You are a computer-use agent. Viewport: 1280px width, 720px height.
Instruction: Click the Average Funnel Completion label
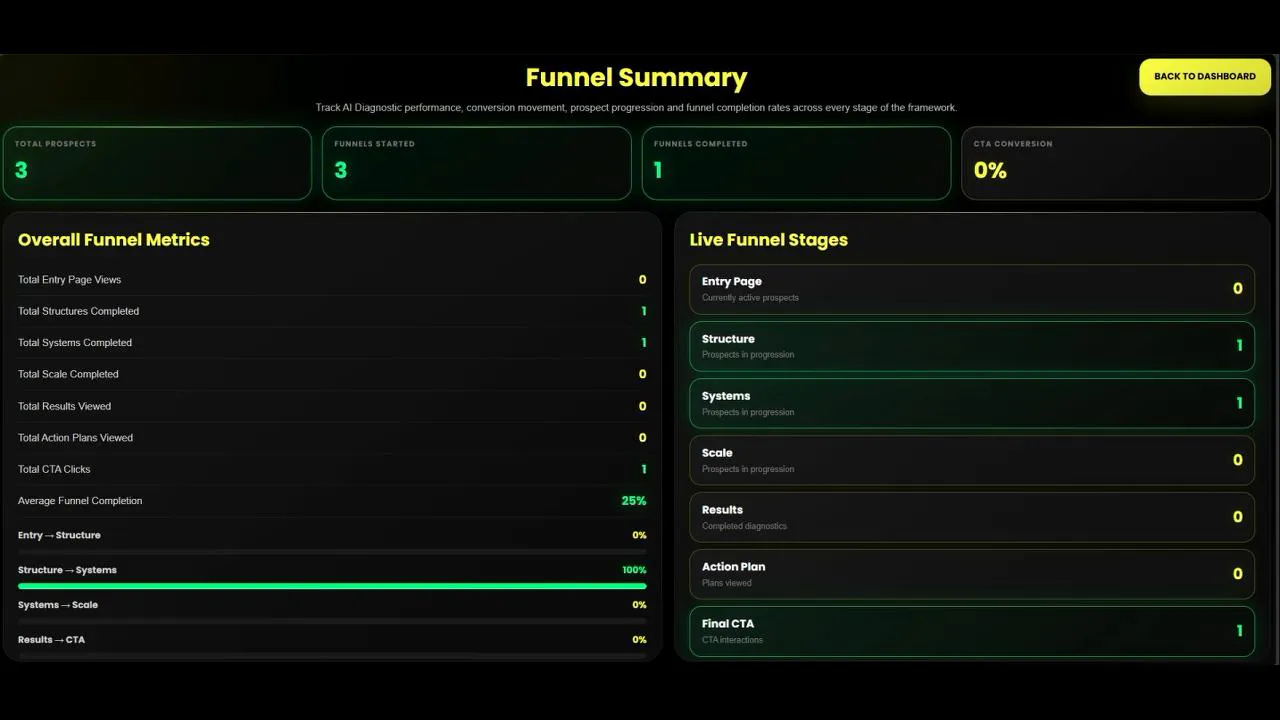(x=80, y=501)
